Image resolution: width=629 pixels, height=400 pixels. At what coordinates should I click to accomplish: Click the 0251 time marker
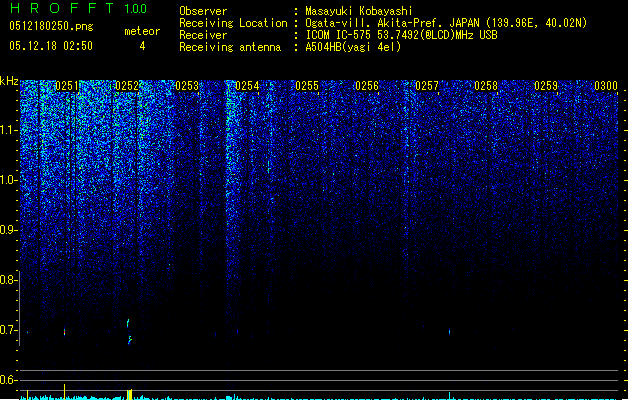[67, 86]
